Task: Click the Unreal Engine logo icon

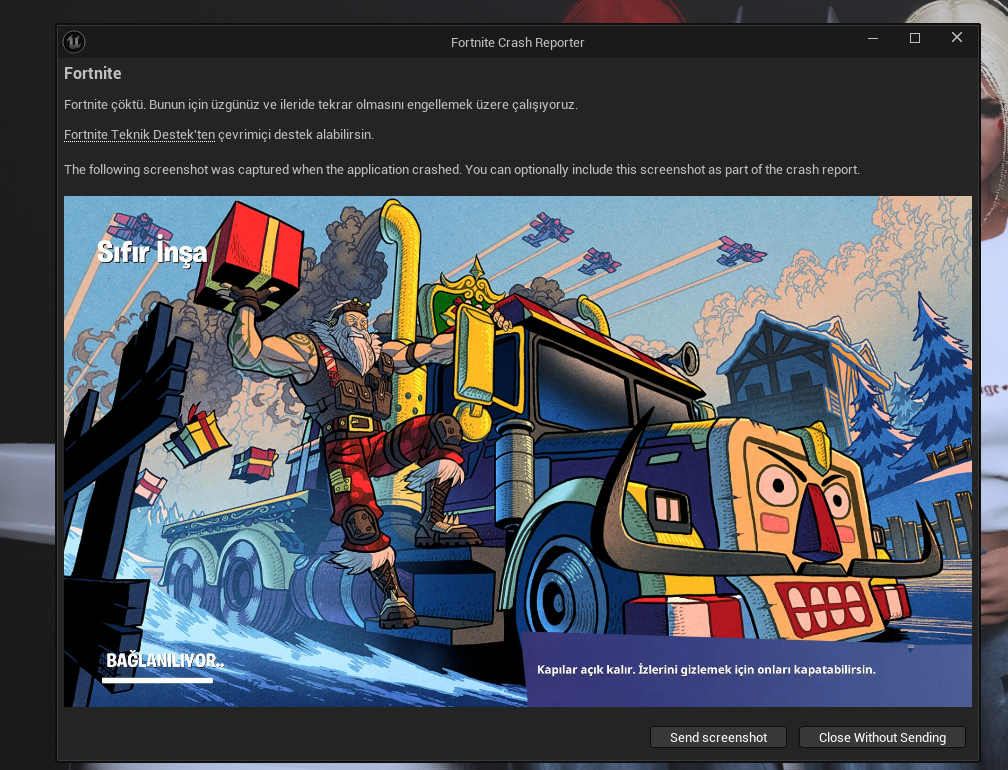Action: [74, 42]
